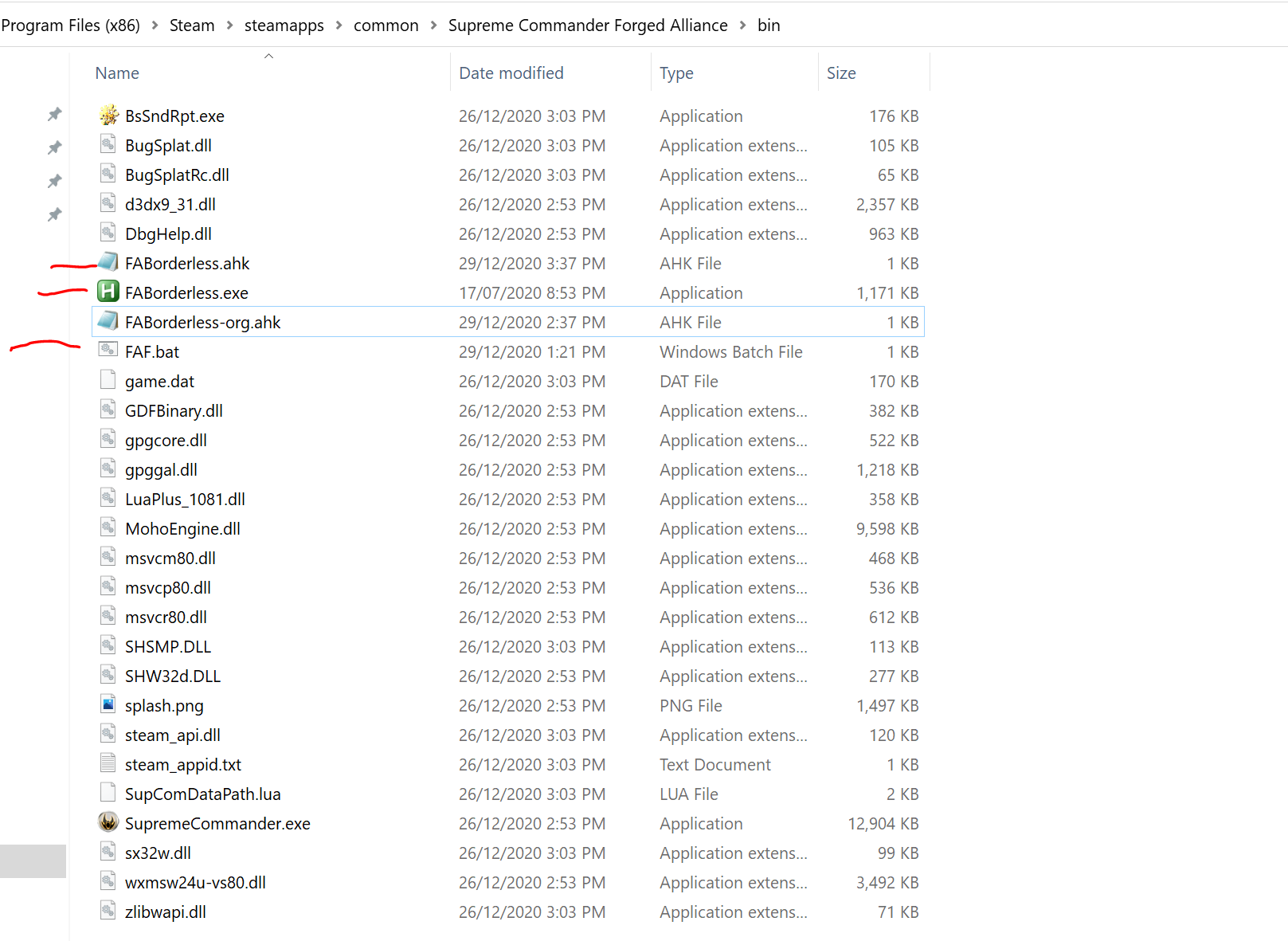Select the BsSndRpt.exe file icon
The height and width of the screenshot is (941, 1288).
[108, 115]
